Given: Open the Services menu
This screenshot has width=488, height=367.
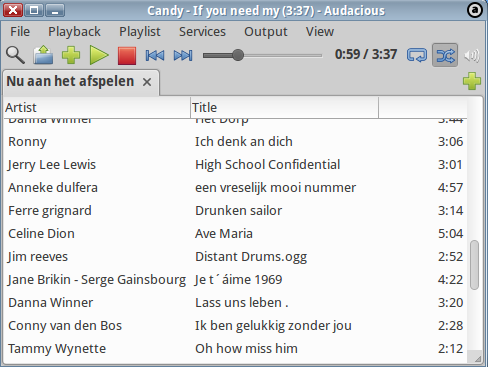Looking at the screenshot, I should pyautogui.click(x=202, y=32).
